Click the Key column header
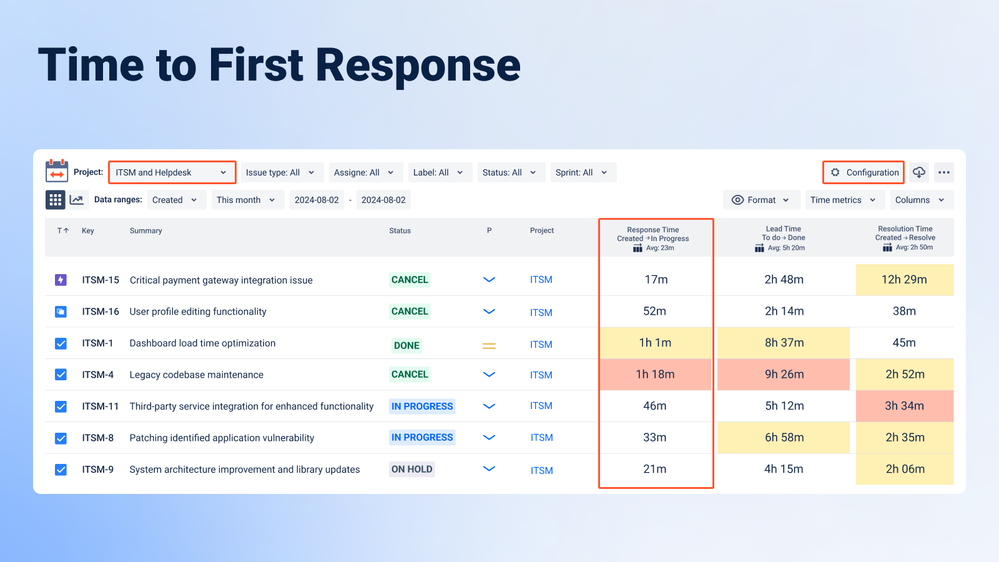999x562 pixels. click(x=88, y=231)
